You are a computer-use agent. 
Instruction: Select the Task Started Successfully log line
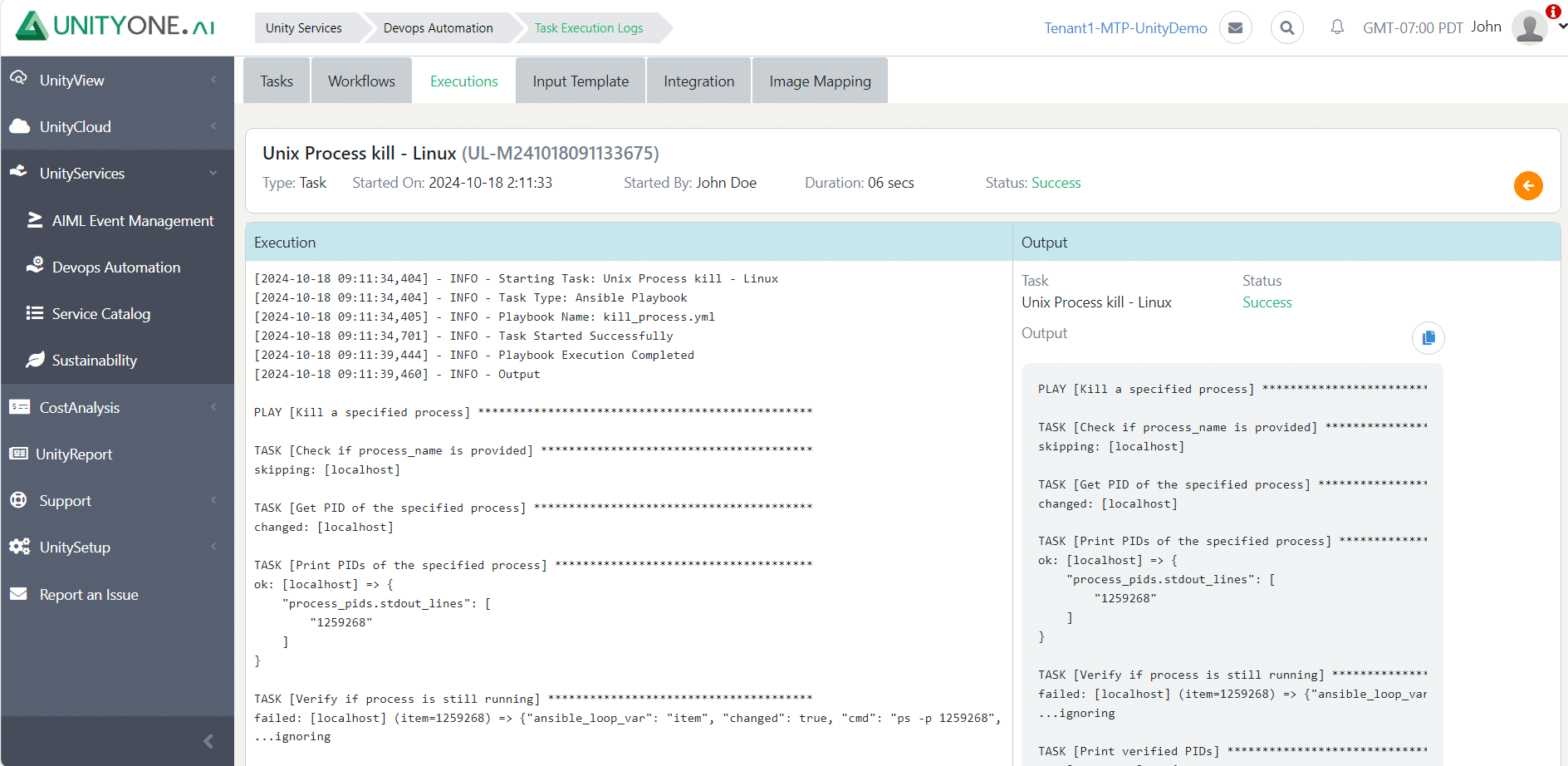pos(463,336)
